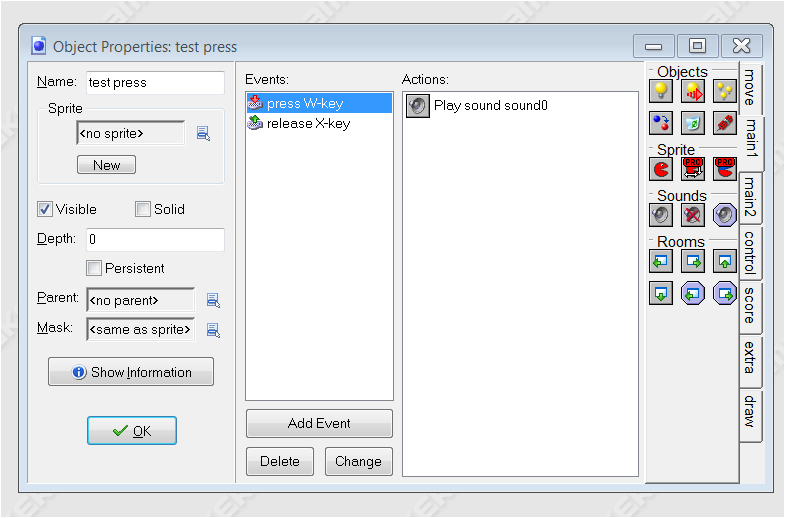Image resolution: width=785 pixels, height=518 pixels.
Task: Open the sprite selection menu icon
Action: pyautogui.click(x=203, y=133)
